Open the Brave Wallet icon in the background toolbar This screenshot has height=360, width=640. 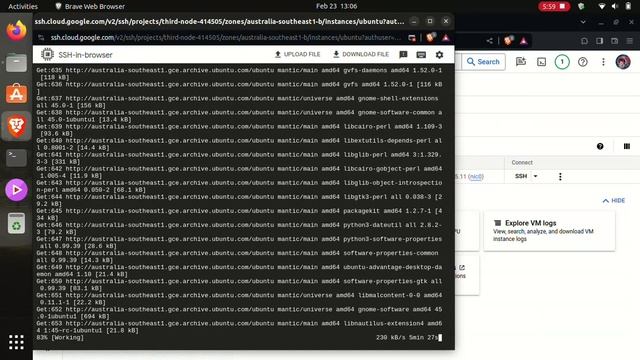coord(615,41)
